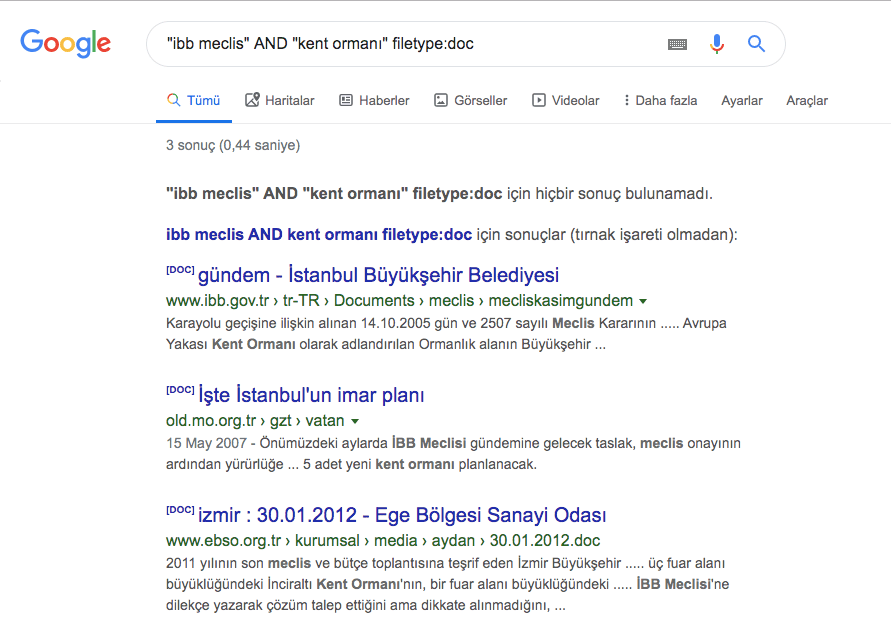Click inside the search query field
The height and width of the screenshot is (639, 891).
[409, 44]
